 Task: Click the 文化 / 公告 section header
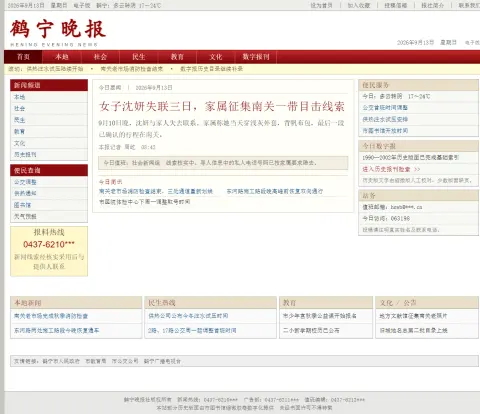[427, 303]
